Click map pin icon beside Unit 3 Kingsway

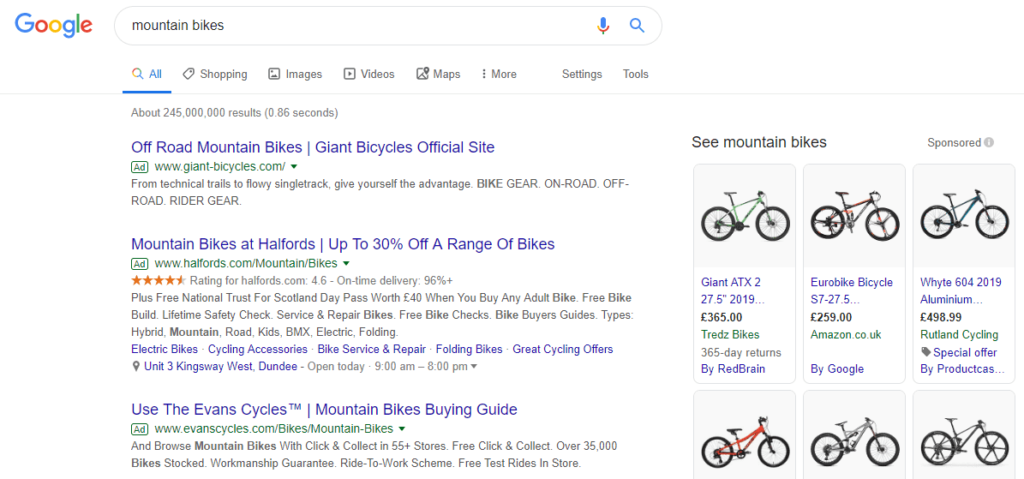[136, 367]
